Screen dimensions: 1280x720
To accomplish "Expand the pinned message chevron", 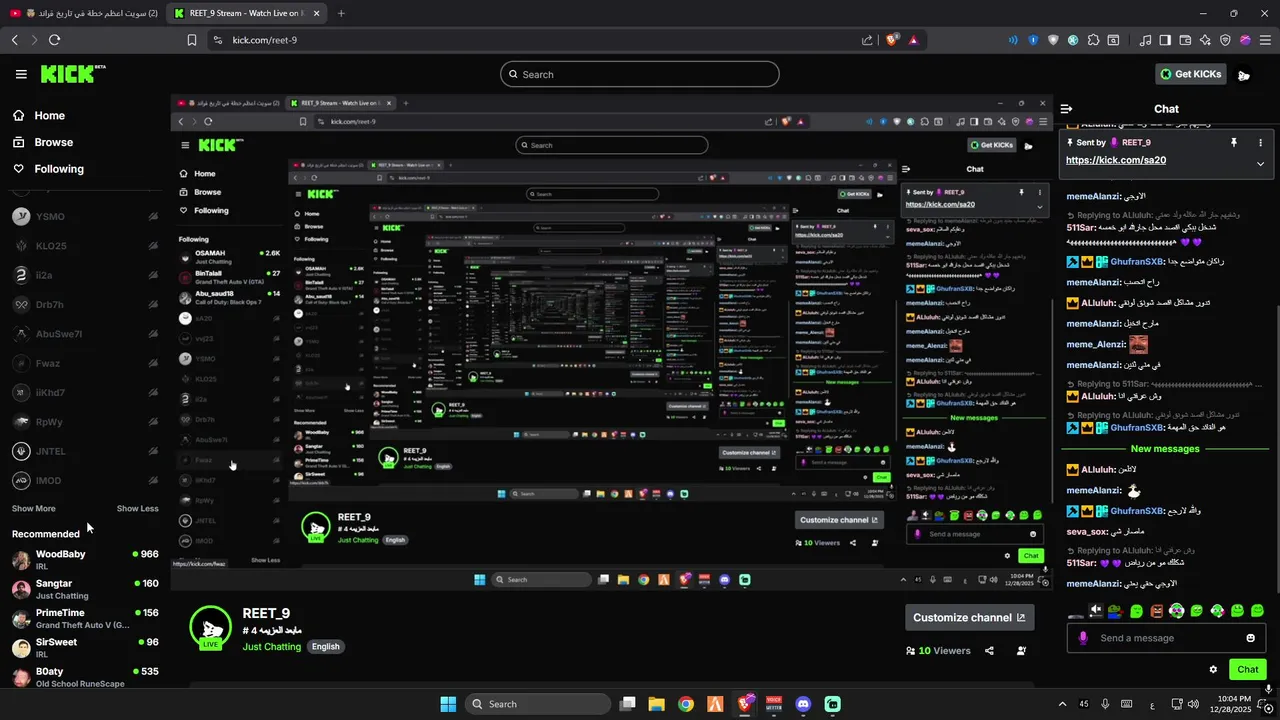I will [x=1260, y=163].
